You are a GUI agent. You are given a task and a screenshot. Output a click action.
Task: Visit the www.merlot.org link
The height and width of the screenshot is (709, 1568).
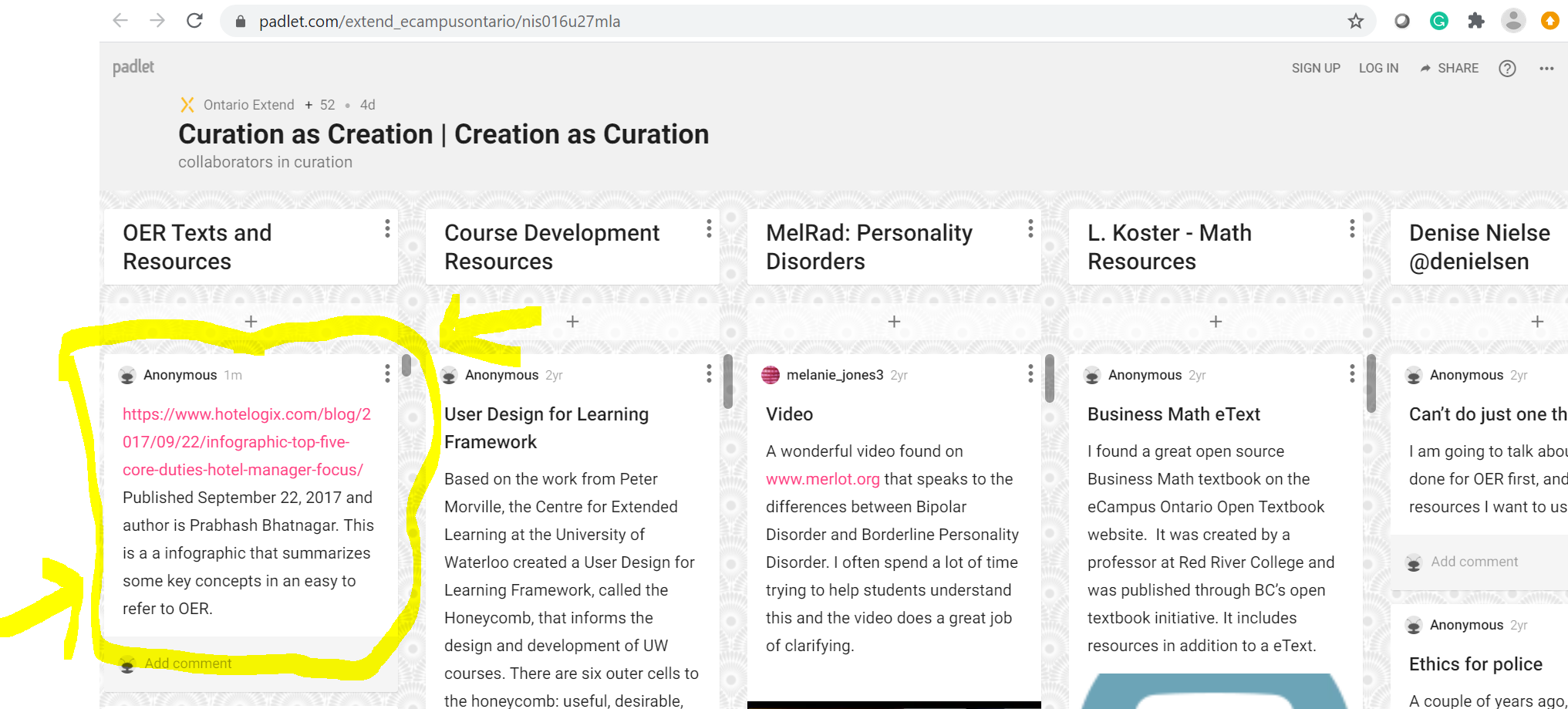822,478
